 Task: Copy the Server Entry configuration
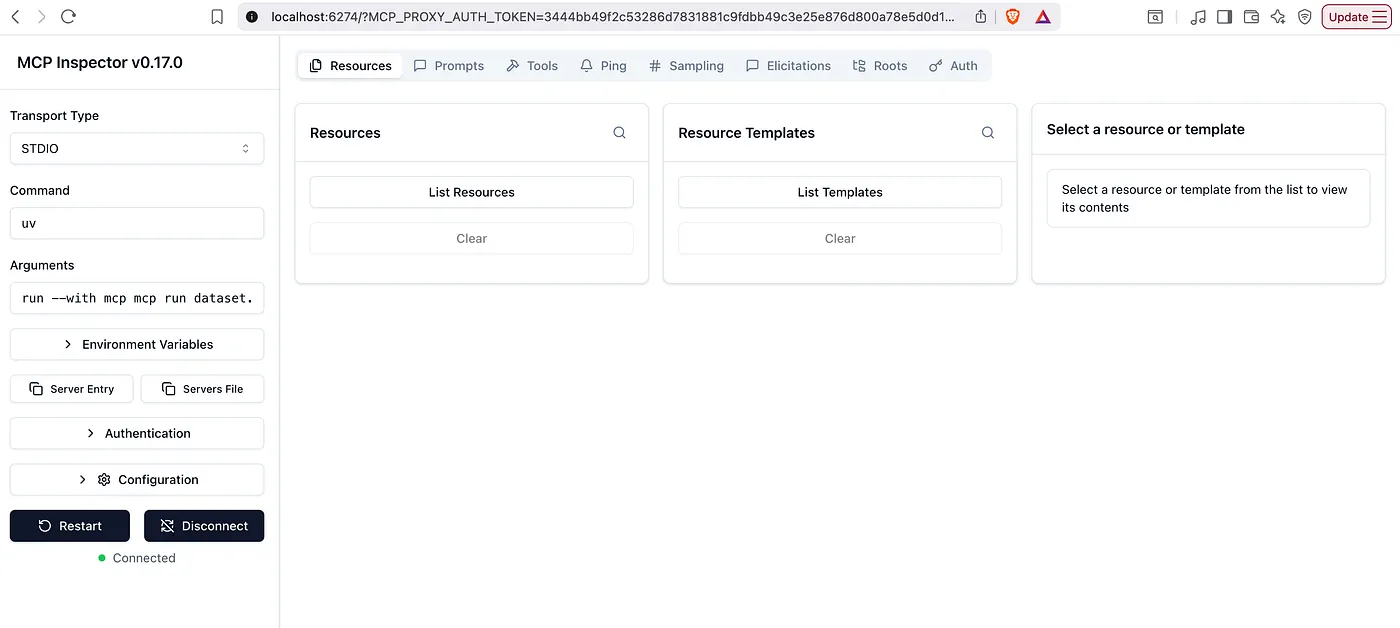pos(71,389)
